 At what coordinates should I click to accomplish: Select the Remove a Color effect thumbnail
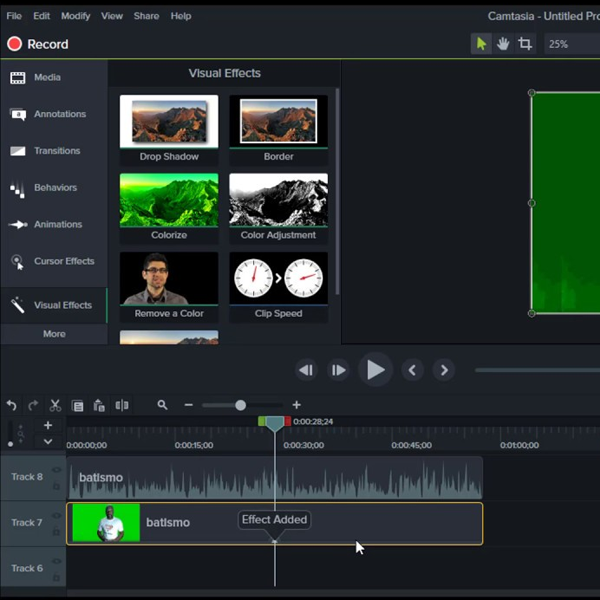pos(169,279)
